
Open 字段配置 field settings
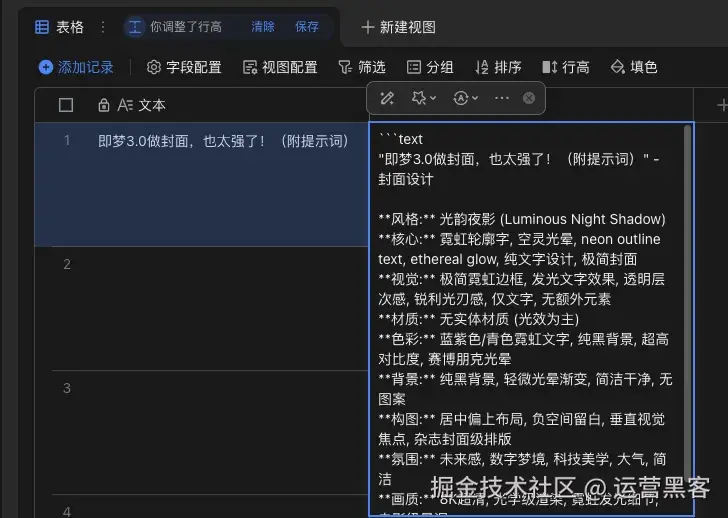coord(184,67)
